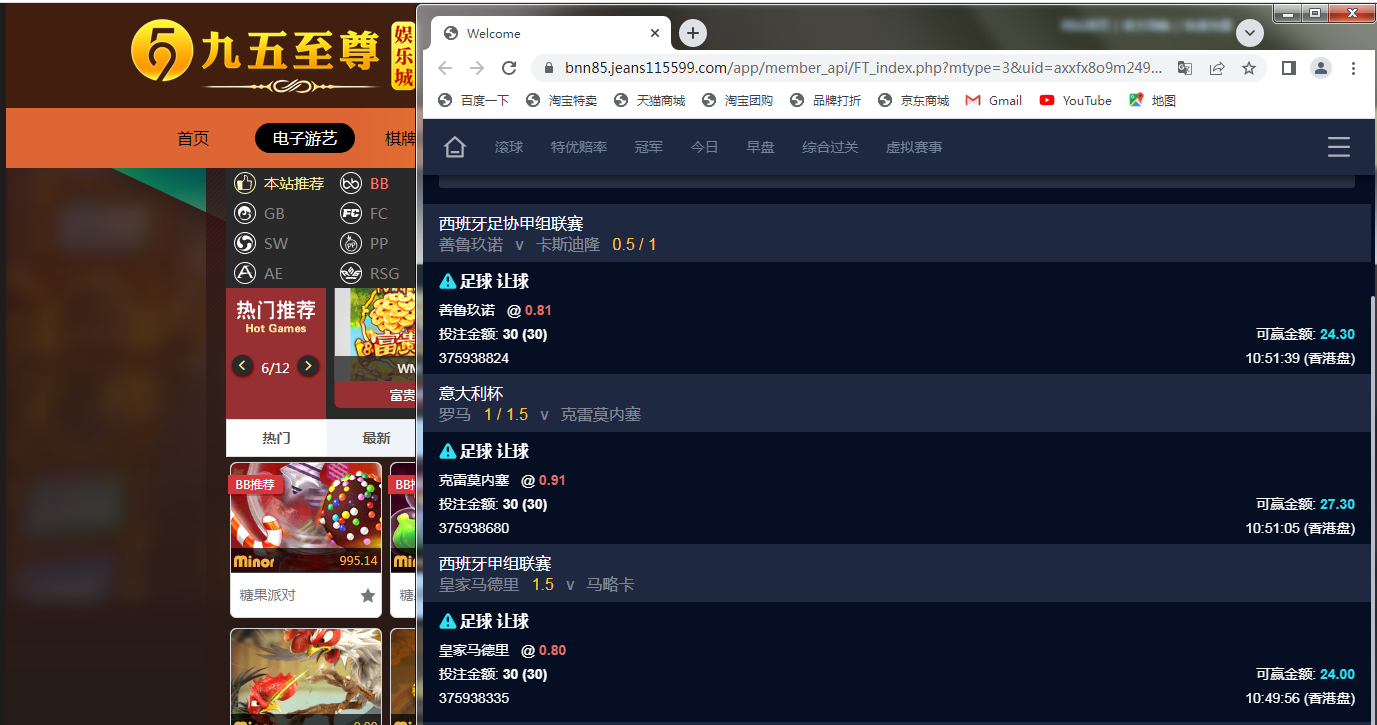
Task: Select 滚球 in sportsbook nav
Action: [509, 147]
